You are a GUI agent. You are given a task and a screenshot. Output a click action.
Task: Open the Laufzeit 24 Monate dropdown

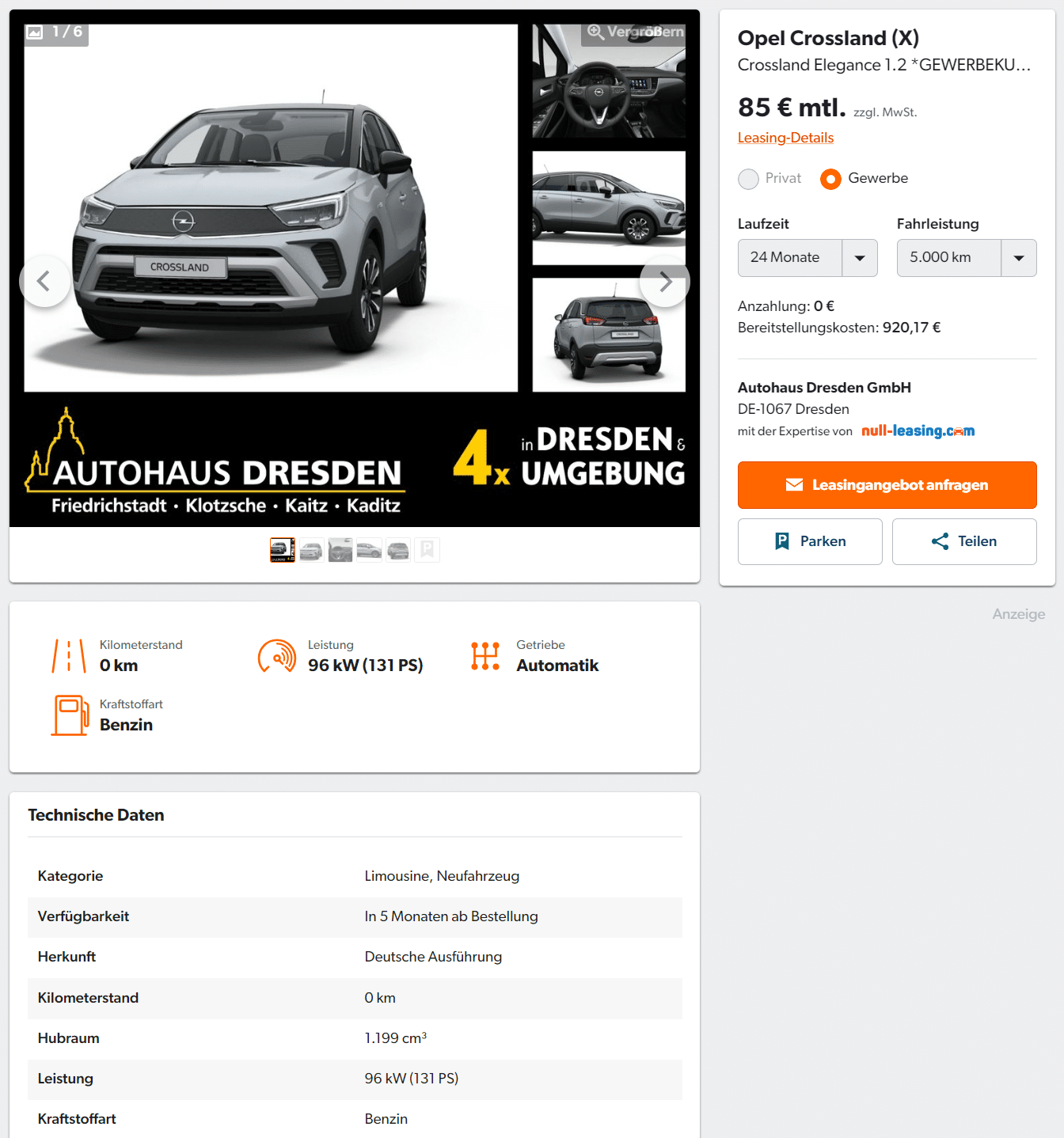click(807, 258)
